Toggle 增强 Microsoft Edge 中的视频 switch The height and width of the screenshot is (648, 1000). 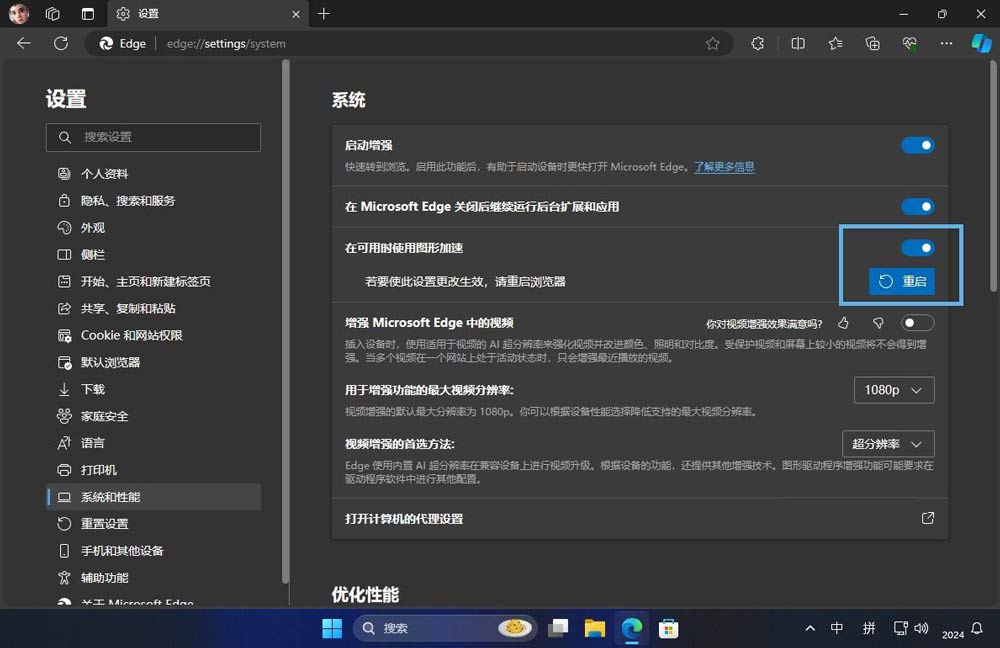coord(918,323)
